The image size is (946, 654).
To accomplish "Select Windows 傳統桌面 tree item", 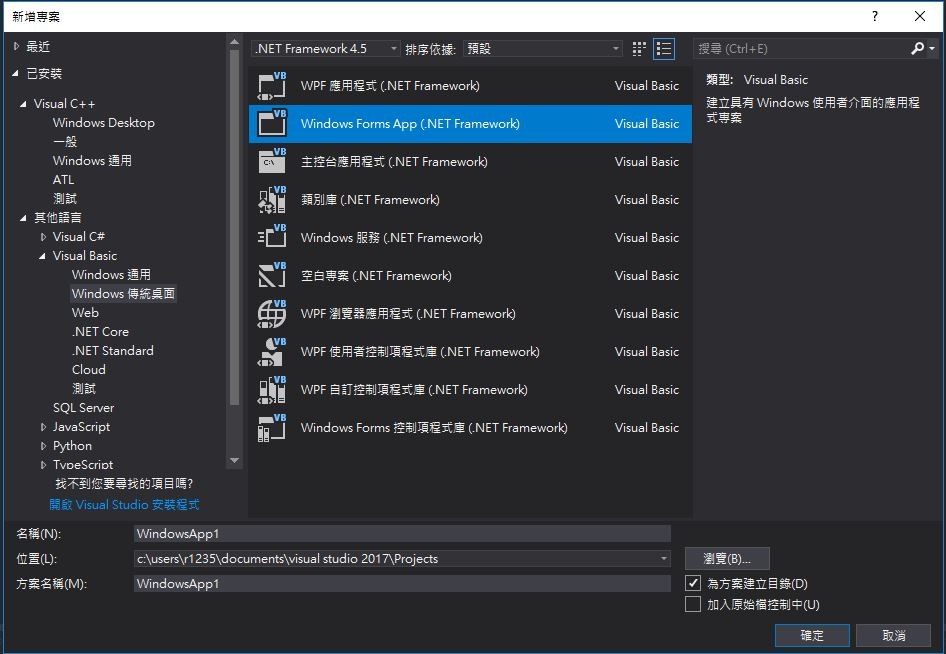I will click(123, 294).
